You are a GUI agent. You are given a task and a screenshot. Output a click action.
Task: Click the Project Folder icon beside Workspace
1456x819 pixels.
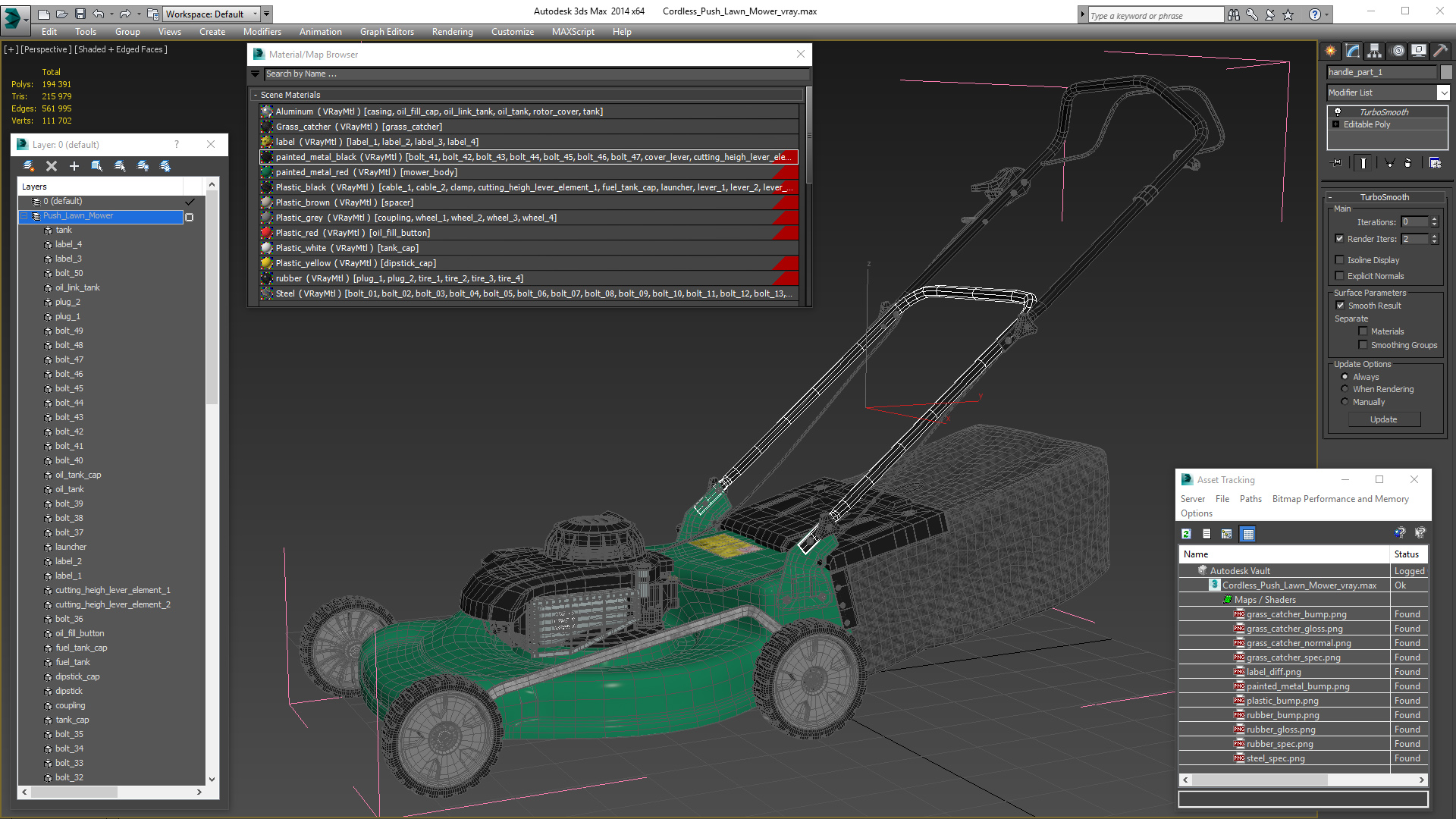[x=153, y=14]
